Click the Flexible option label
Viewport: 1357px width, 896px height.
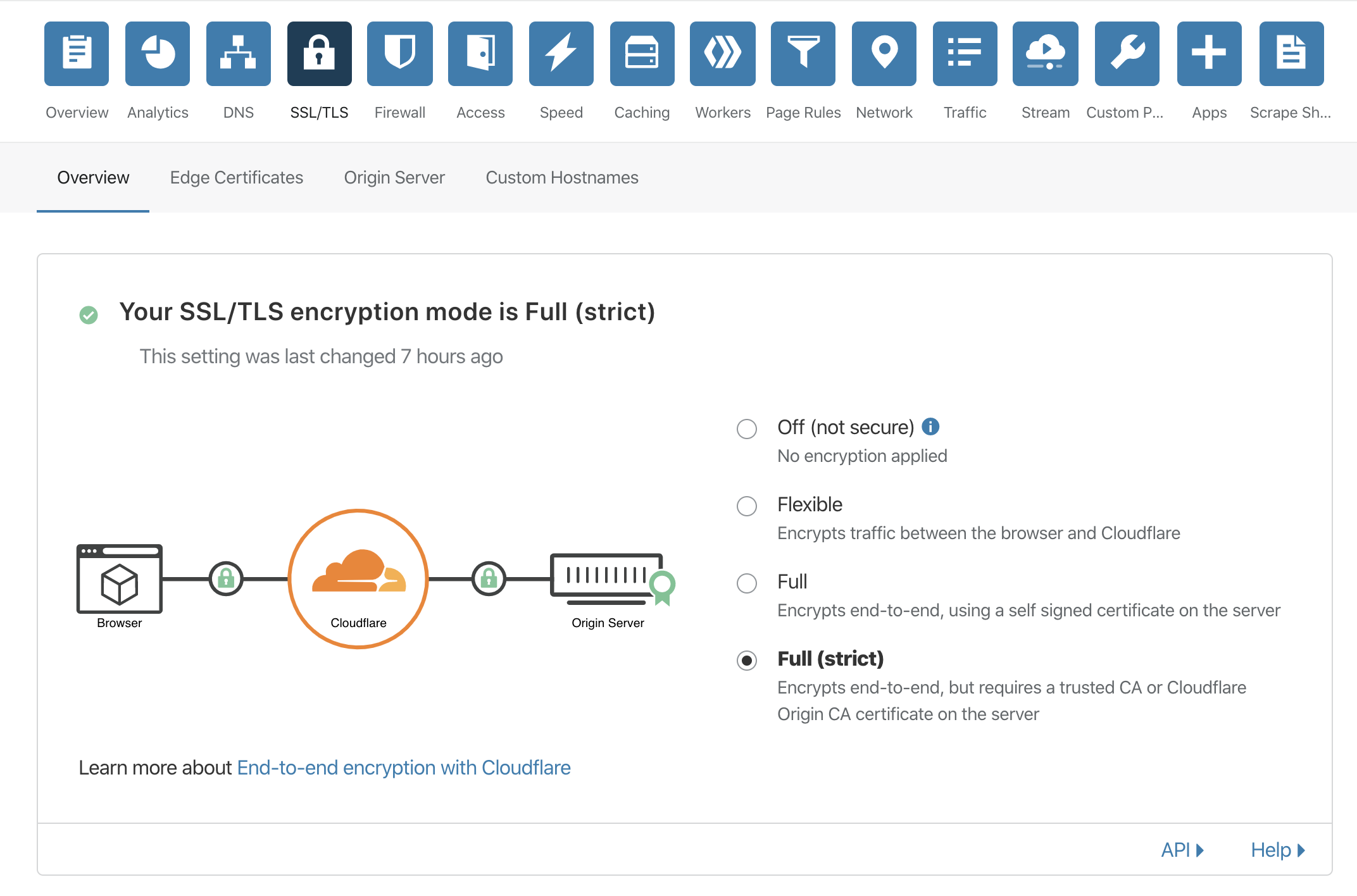point(810,504)
